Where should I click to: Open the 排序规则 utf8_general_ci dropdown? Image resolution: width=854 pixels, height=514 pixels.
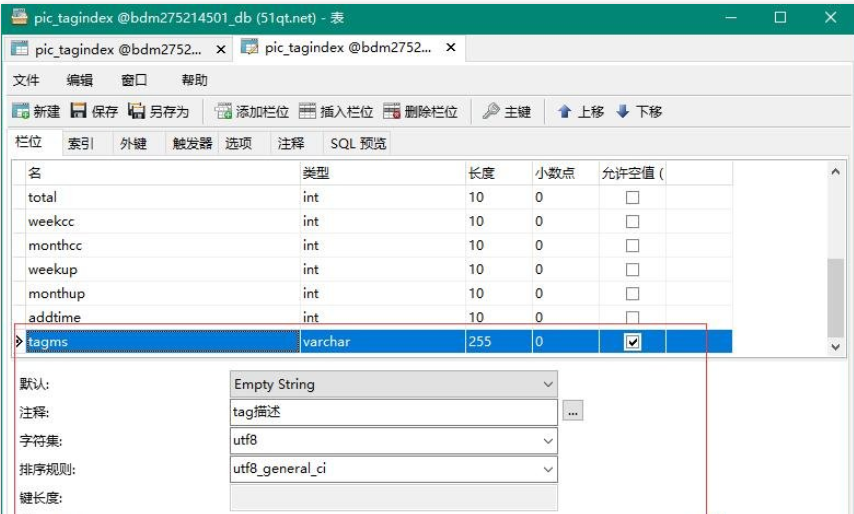click(x=547, y=468)
